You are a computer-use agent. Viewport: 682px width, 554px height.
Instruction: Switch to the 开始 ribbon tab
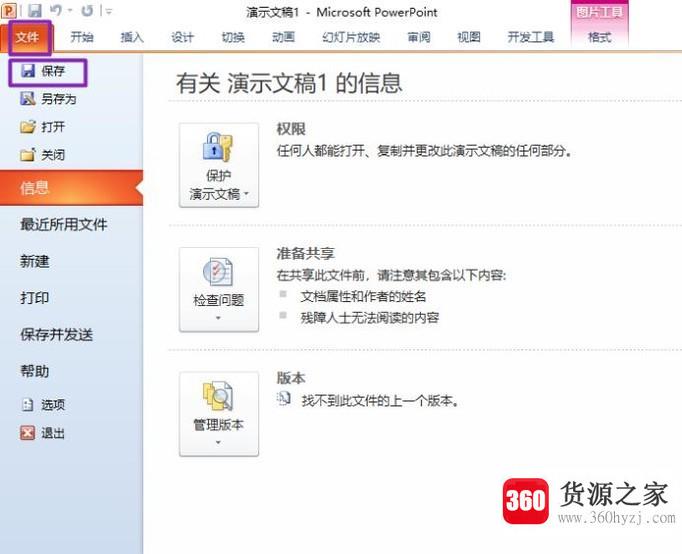[x=82, y=37]
